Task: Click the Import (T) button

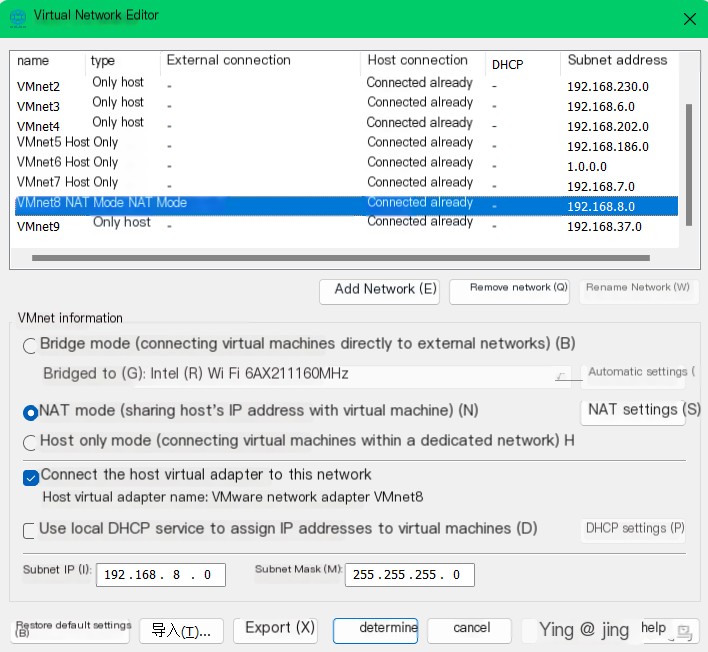Action: point(181,630)
